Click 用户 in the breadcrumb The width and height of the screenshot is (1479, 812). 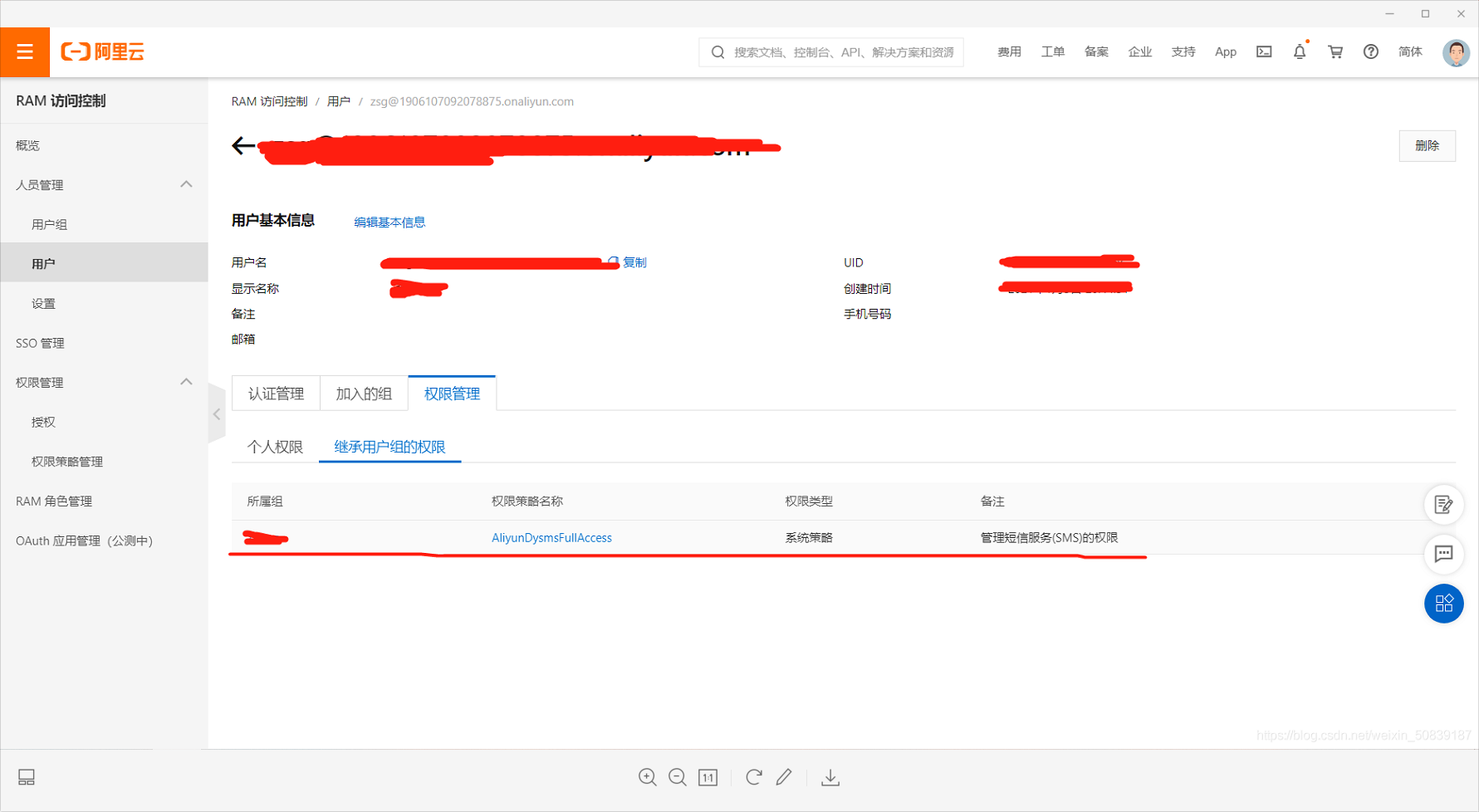tap(338, 101)
